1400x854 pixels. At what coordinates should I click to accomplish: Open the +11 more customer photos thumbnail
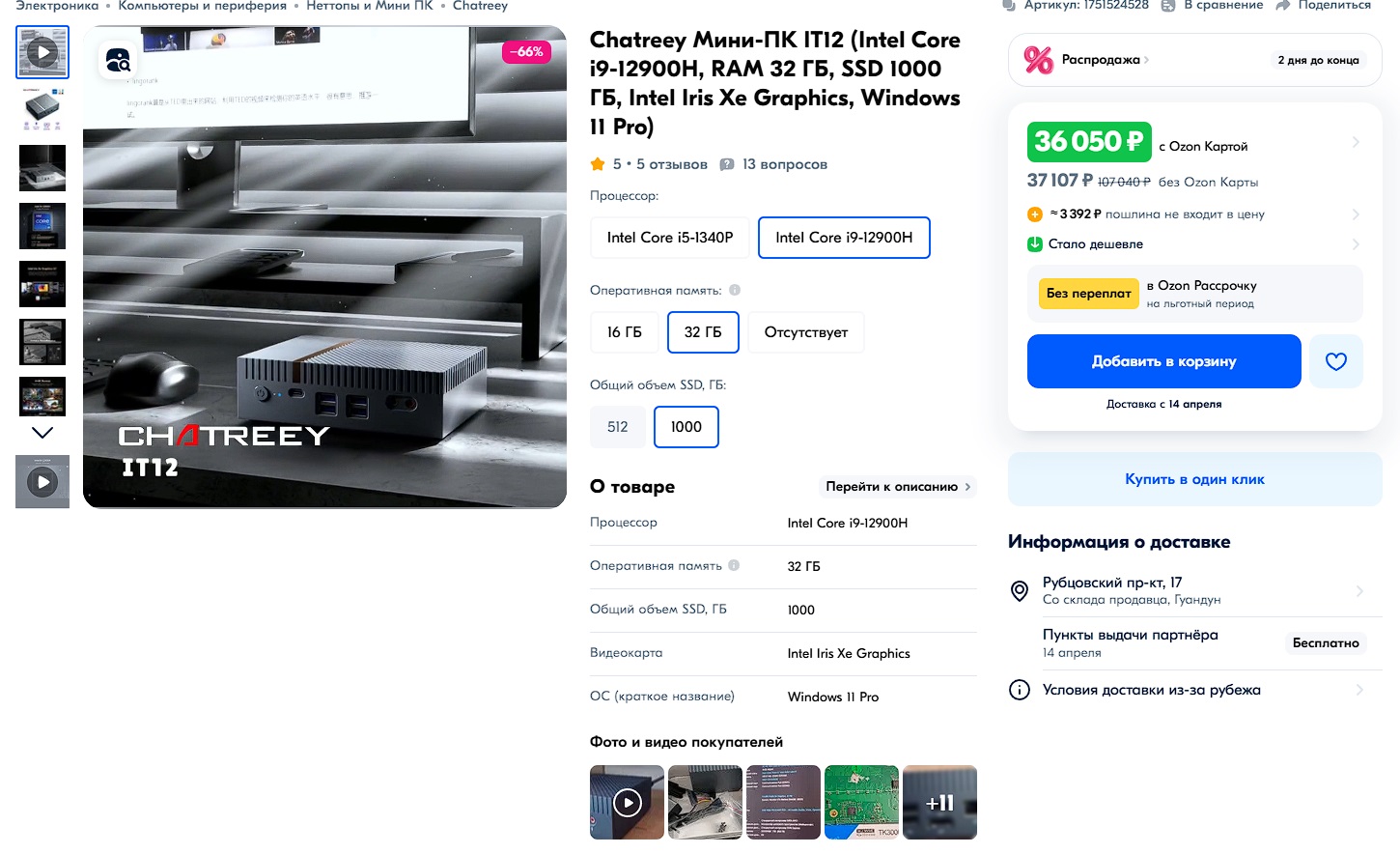click(x=939, y=802)
